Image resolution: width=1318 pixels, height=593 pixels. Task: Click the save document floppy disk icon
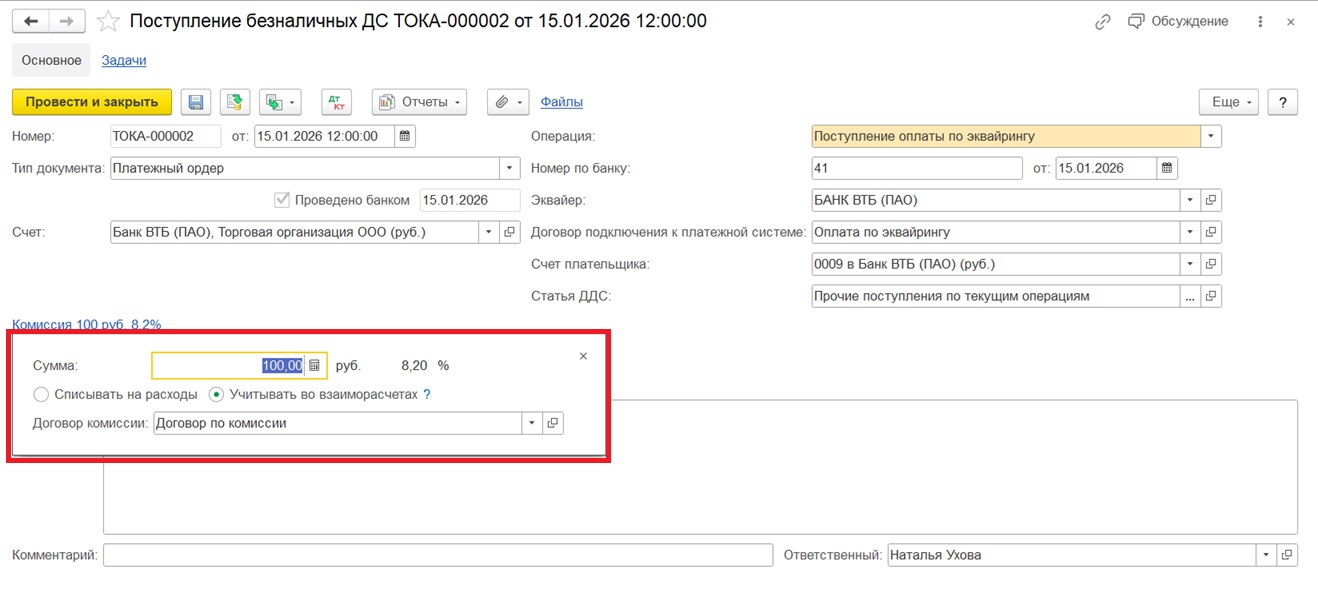tap(196, 102)
